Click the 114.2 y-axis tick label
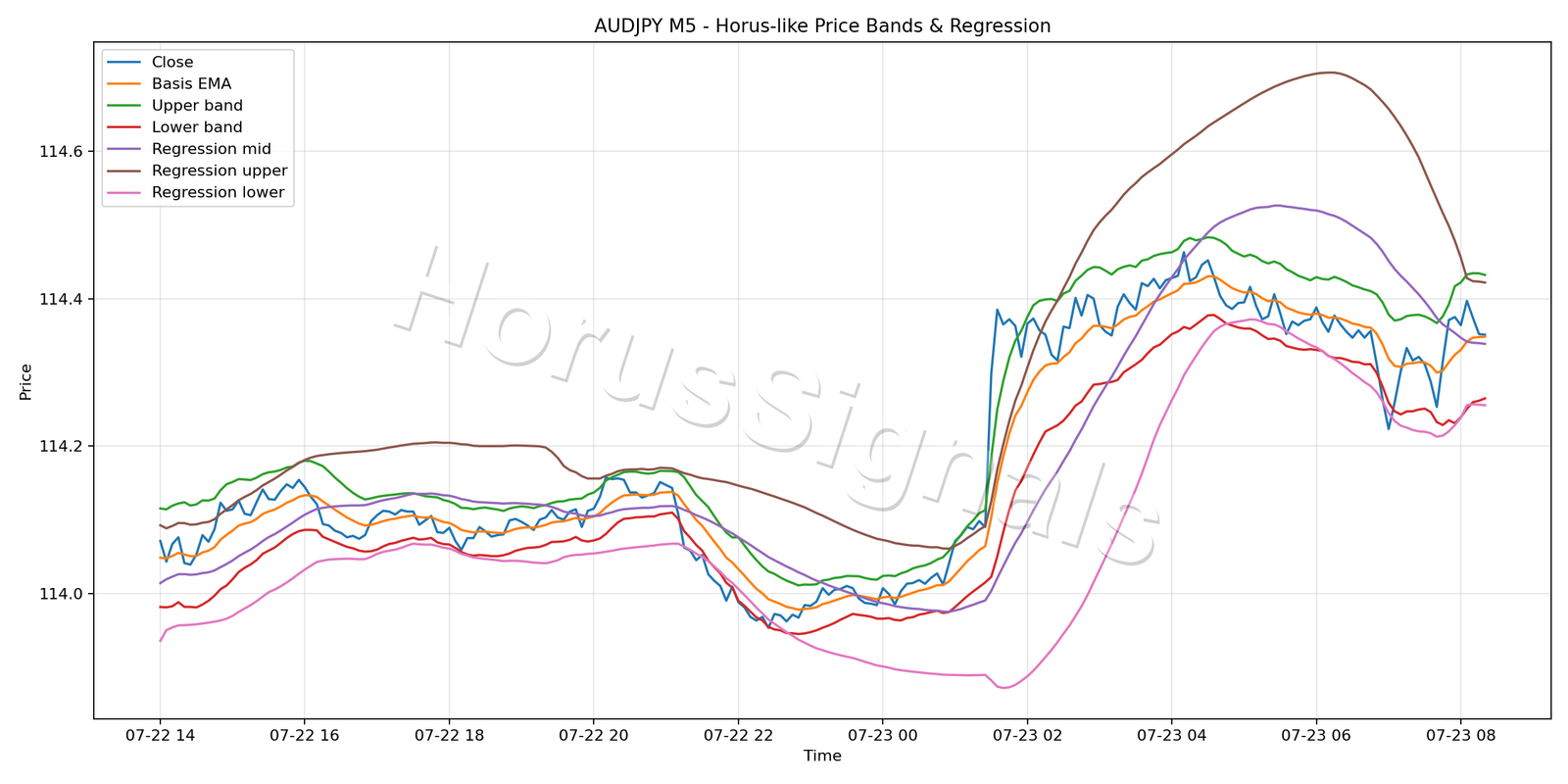The height and width of the screenshot is (784, 1568). point(61,446)
